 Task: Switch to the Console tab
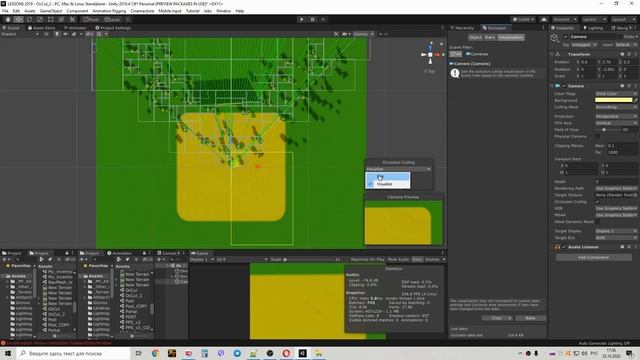169,253
